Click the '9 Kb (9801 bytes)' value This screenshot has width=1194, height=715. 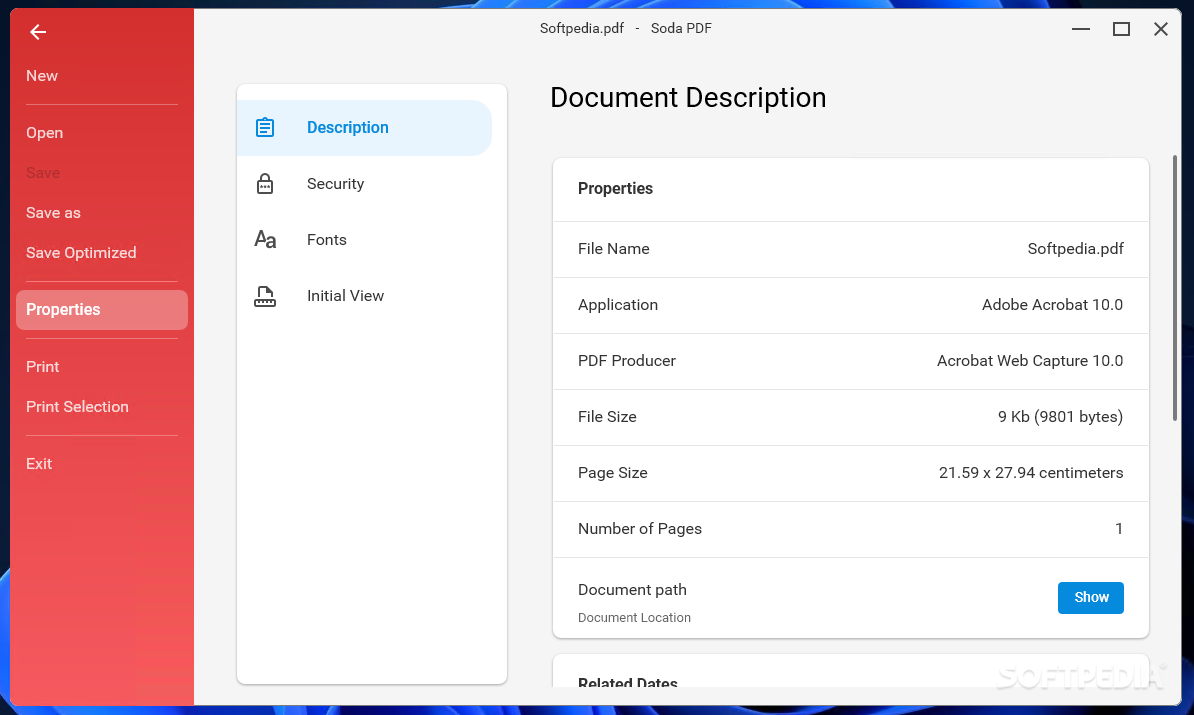1060,417
